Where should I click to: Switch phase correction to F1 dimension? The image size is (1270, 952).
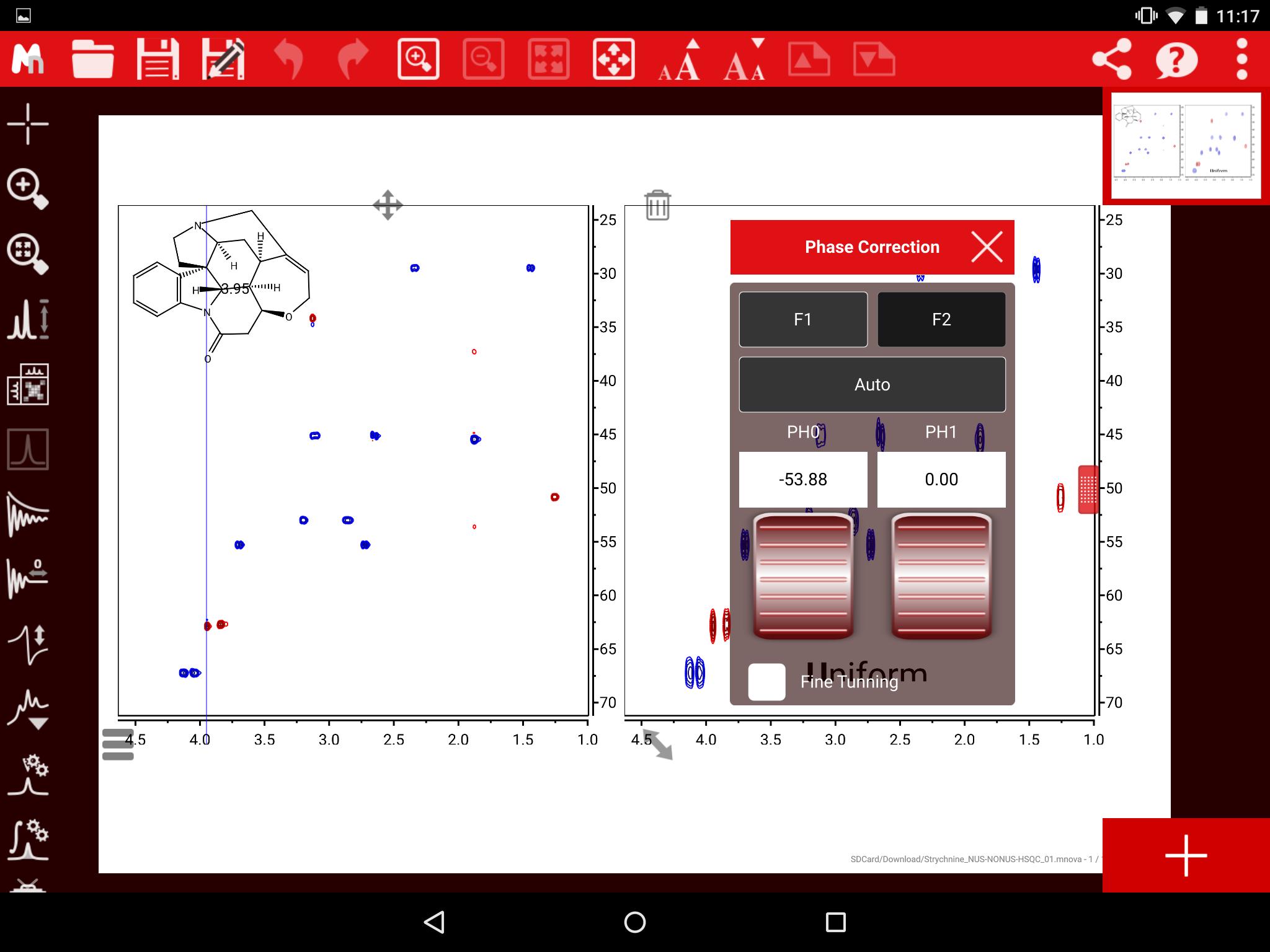click(803, 319)
